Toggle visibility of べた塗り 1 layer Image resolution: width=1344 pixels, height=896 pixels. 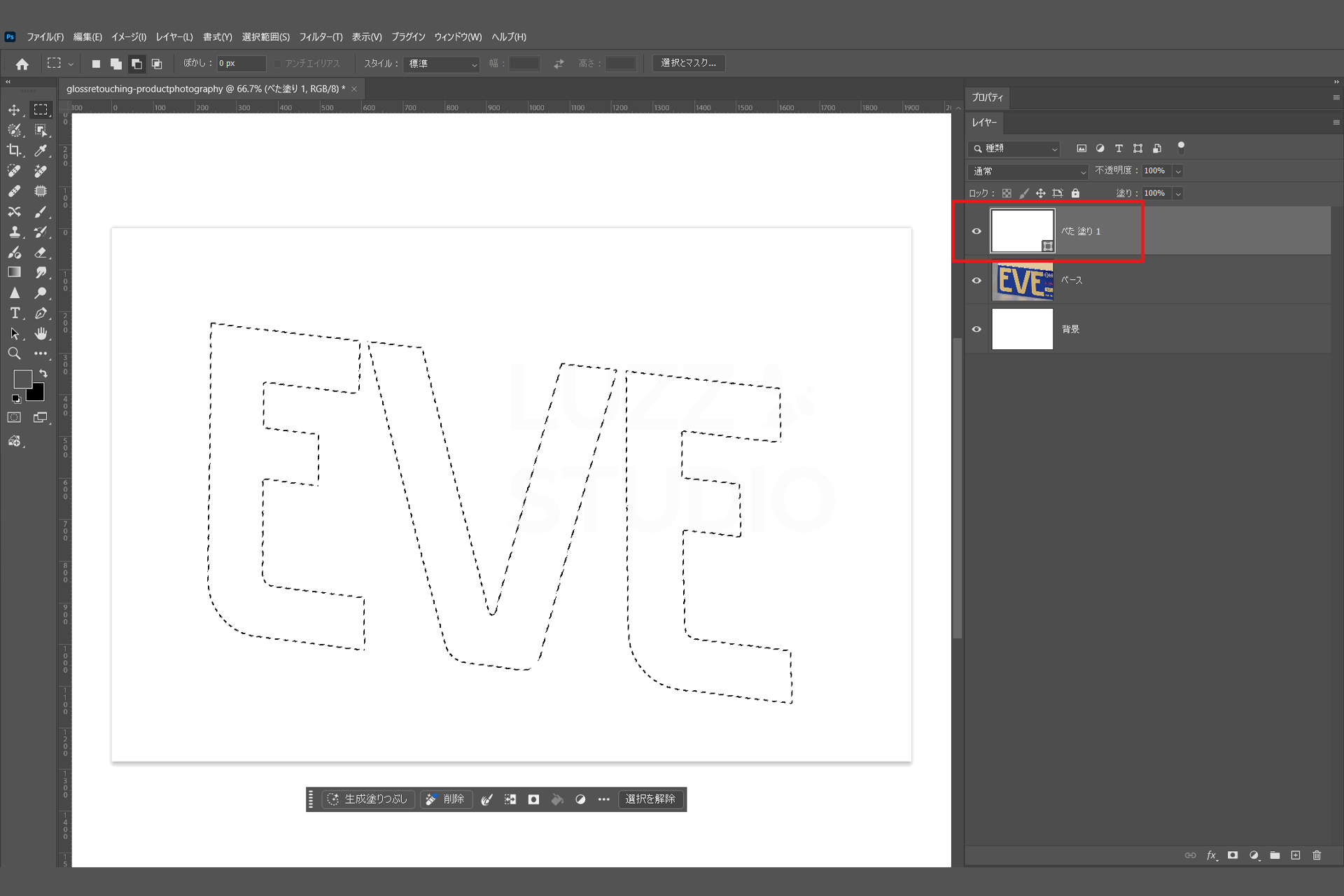tap(976, 231)
